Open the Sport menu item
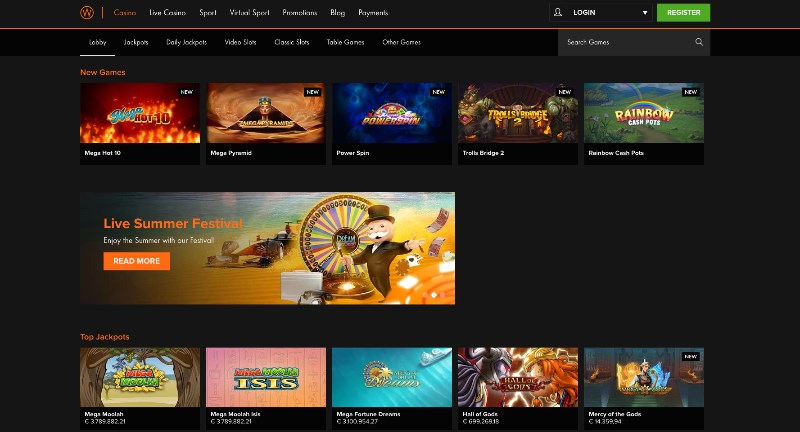800x432 pixels. [x=208, y=13]
